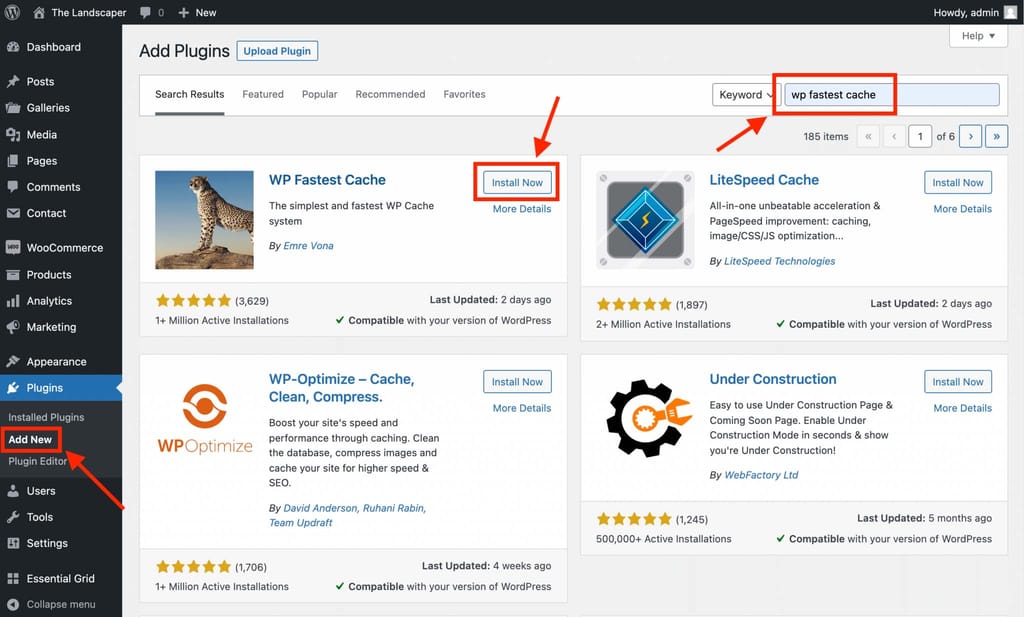Image resolution: width=1024 pixels, height=617 pixels.
Task: Switch to the Popular tab
Action: click(x=319, y=95)
